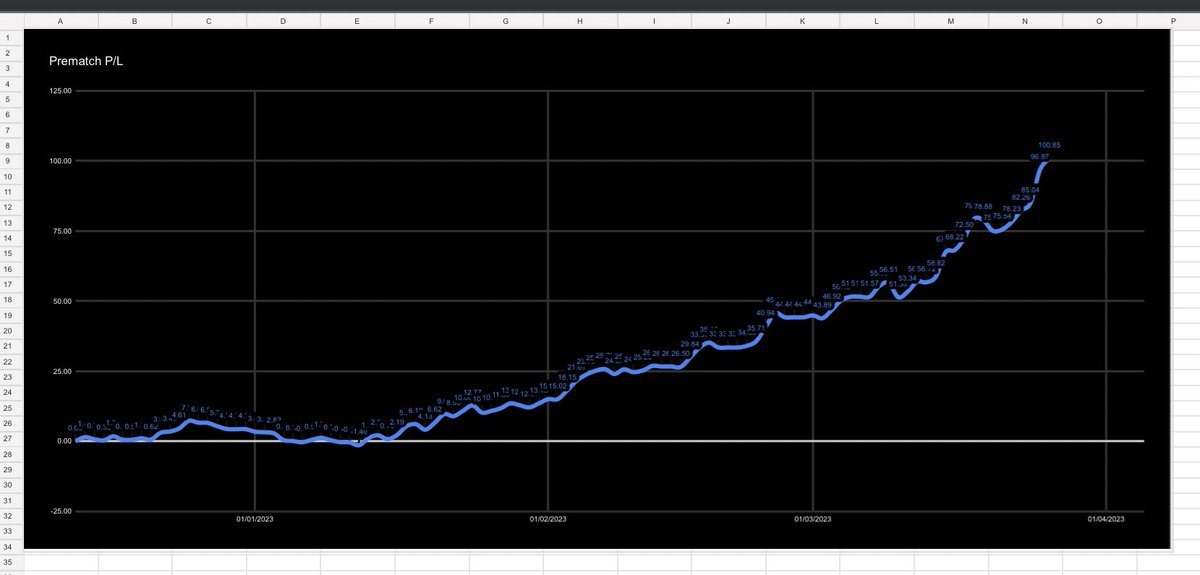
Task: Click the 58.82 data label
Action: click(936, 262)
